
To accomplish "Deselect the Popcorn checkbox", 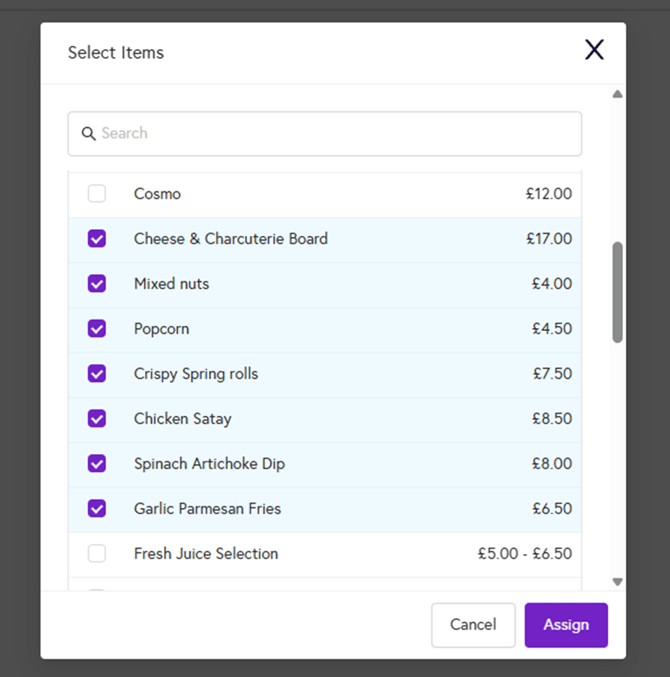I will point(97,329).
